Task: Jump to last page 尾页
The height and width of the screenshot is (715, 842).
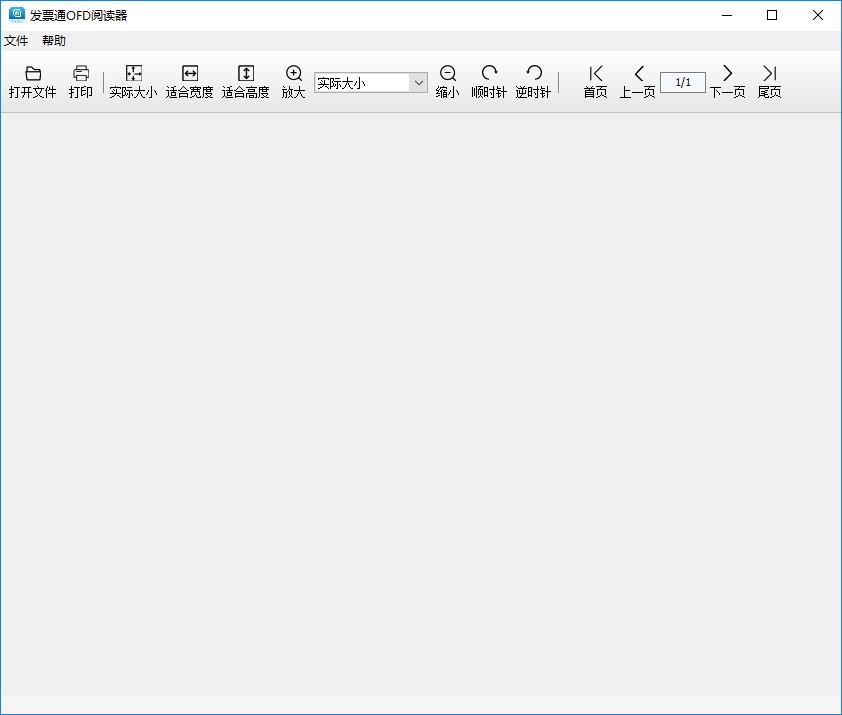Action: click(770, 82)
